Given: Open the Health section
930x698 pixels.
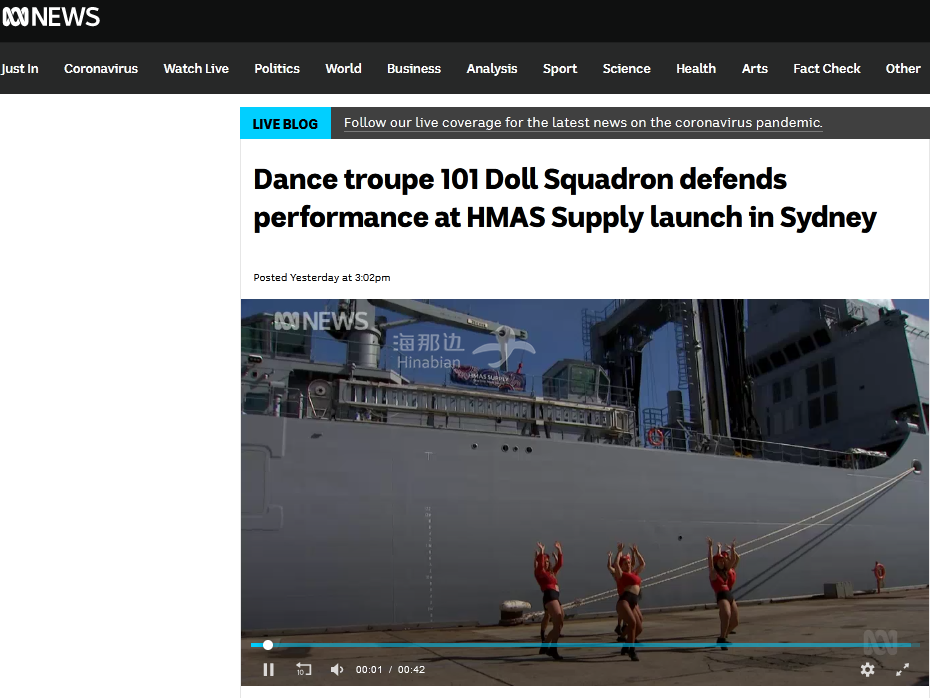Looking at the screenshot, I should (696, 68).
